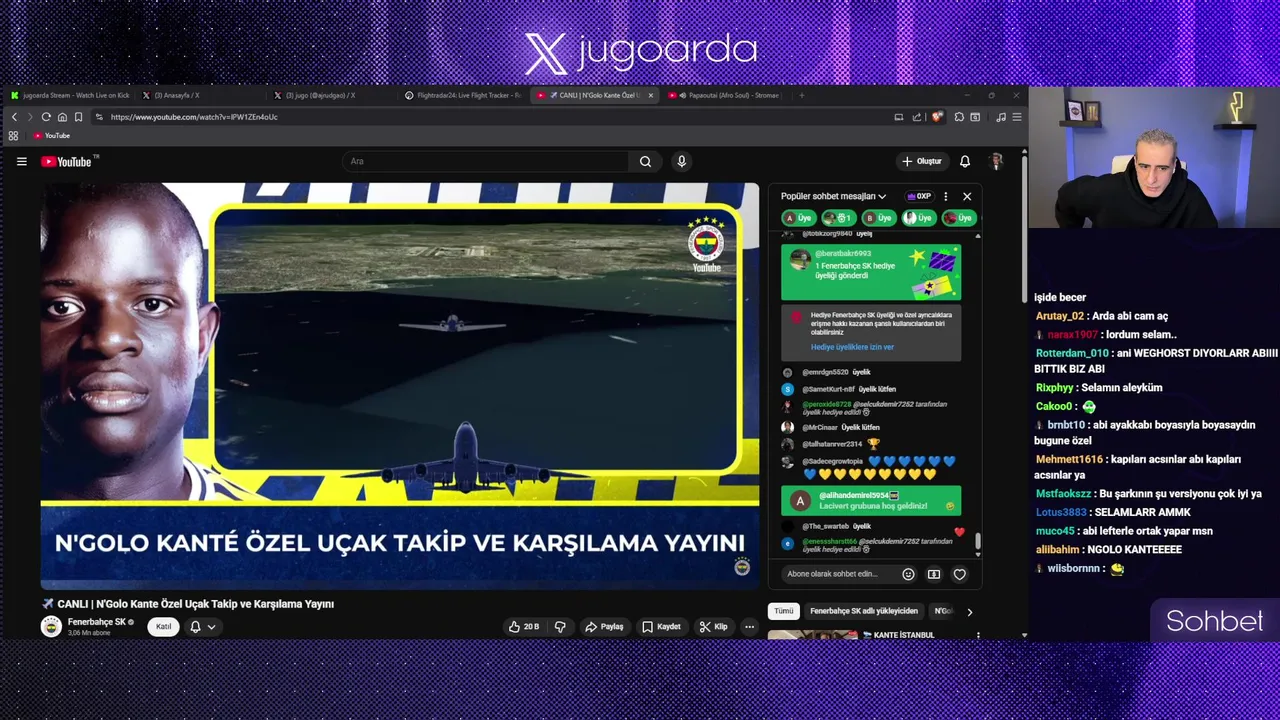Open live chat three-dot options menu
Screen dimensions: 1280x720
(x=945, y=196)
